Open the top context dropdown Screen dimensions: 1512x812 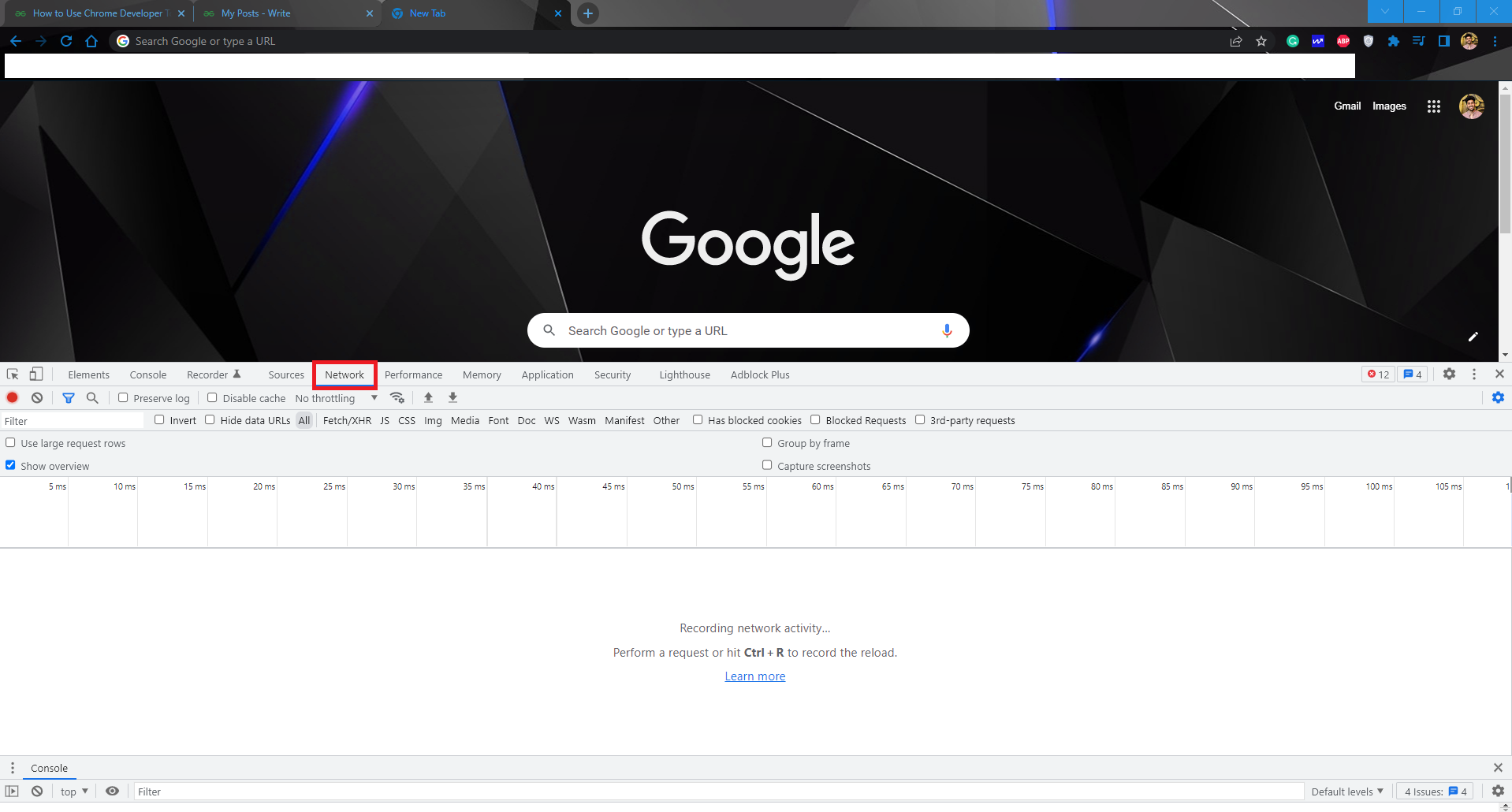[x=74, y=792]
